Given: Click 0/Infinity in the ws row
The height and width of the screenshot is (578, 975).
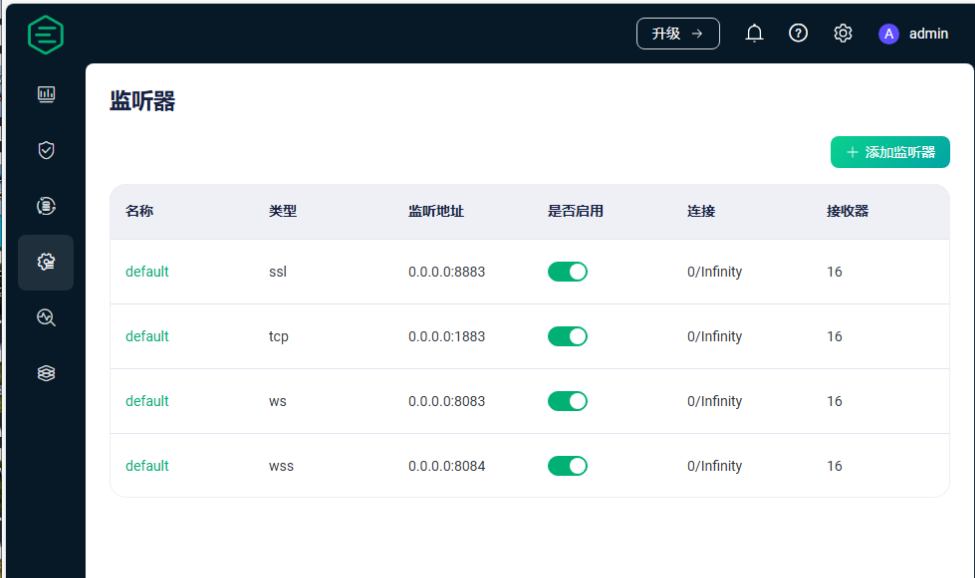Looking at the screenshot, I should point(714,401).
